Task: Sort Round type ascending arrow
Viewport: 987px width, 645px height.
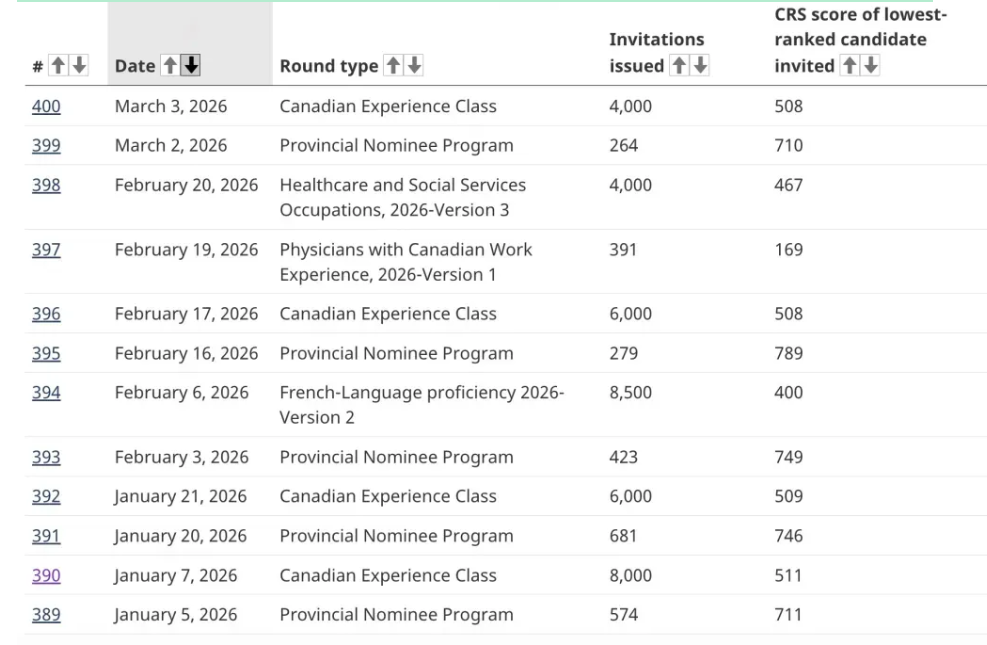Action: tap(394, 66)
